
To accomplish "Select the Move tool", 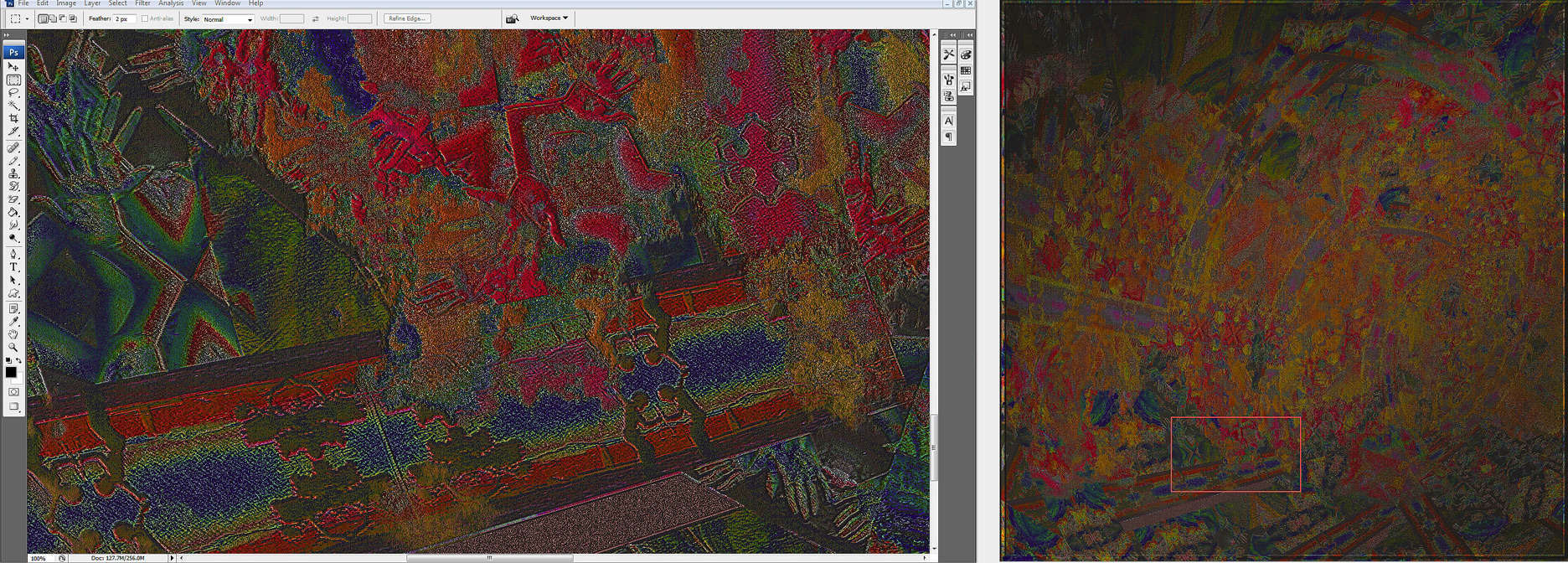I will (13, 66).
